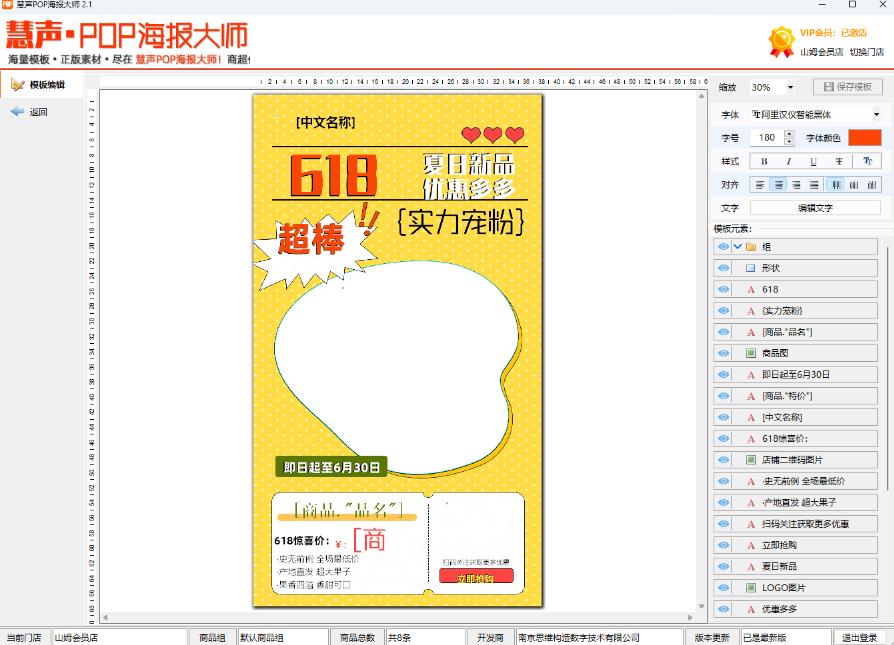Hide the 618 text layer
Screen dimensions: 894x645
(x=724, y=289)
